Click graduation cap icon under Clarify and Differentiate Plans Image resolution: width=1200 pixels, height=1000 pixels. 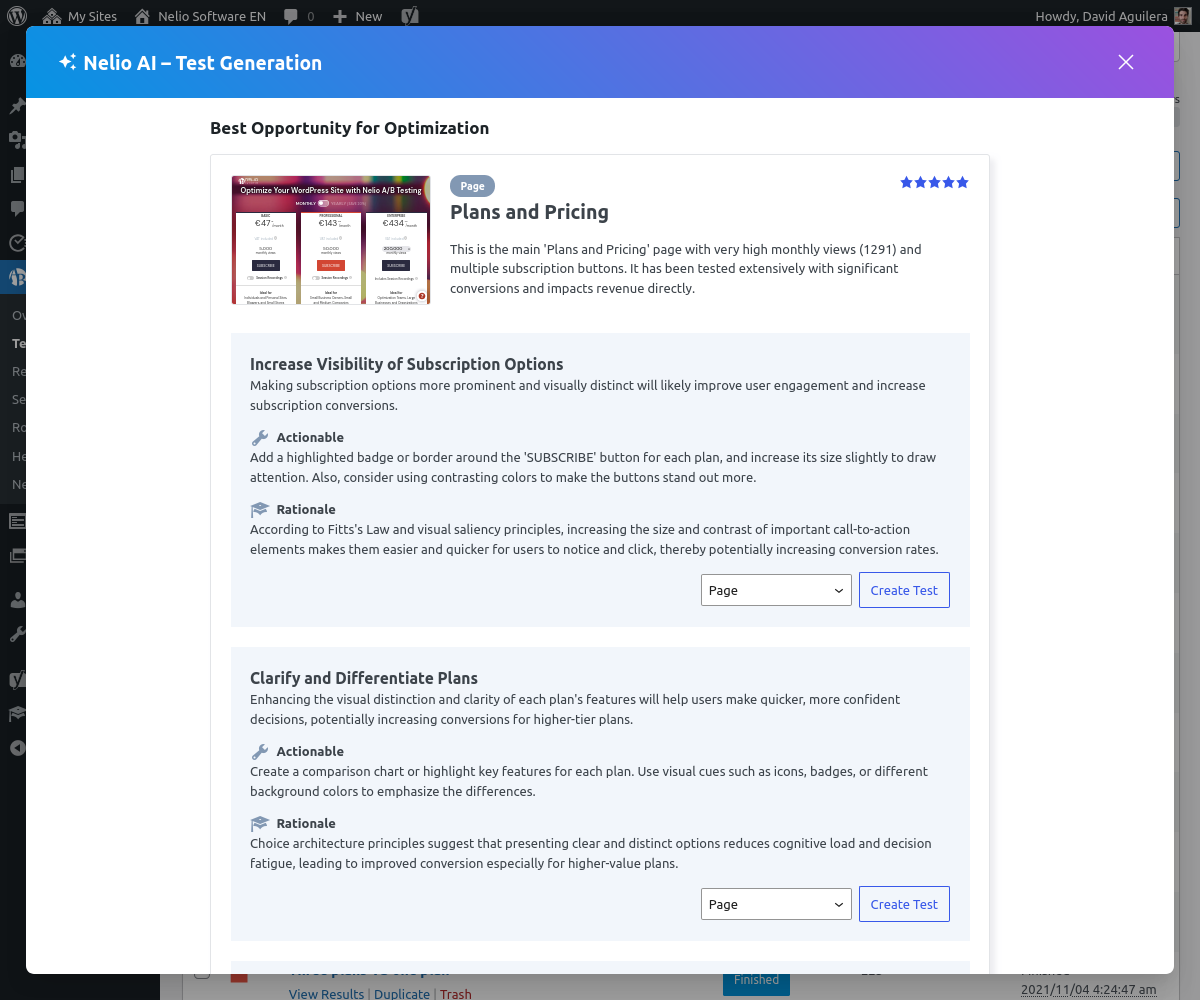coord(260,823)
